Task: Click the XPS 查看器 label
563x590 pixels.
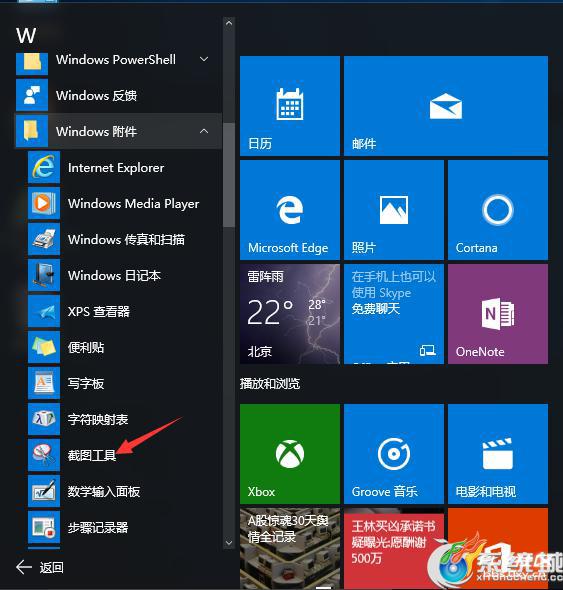Action: click(x=99, y=312)
